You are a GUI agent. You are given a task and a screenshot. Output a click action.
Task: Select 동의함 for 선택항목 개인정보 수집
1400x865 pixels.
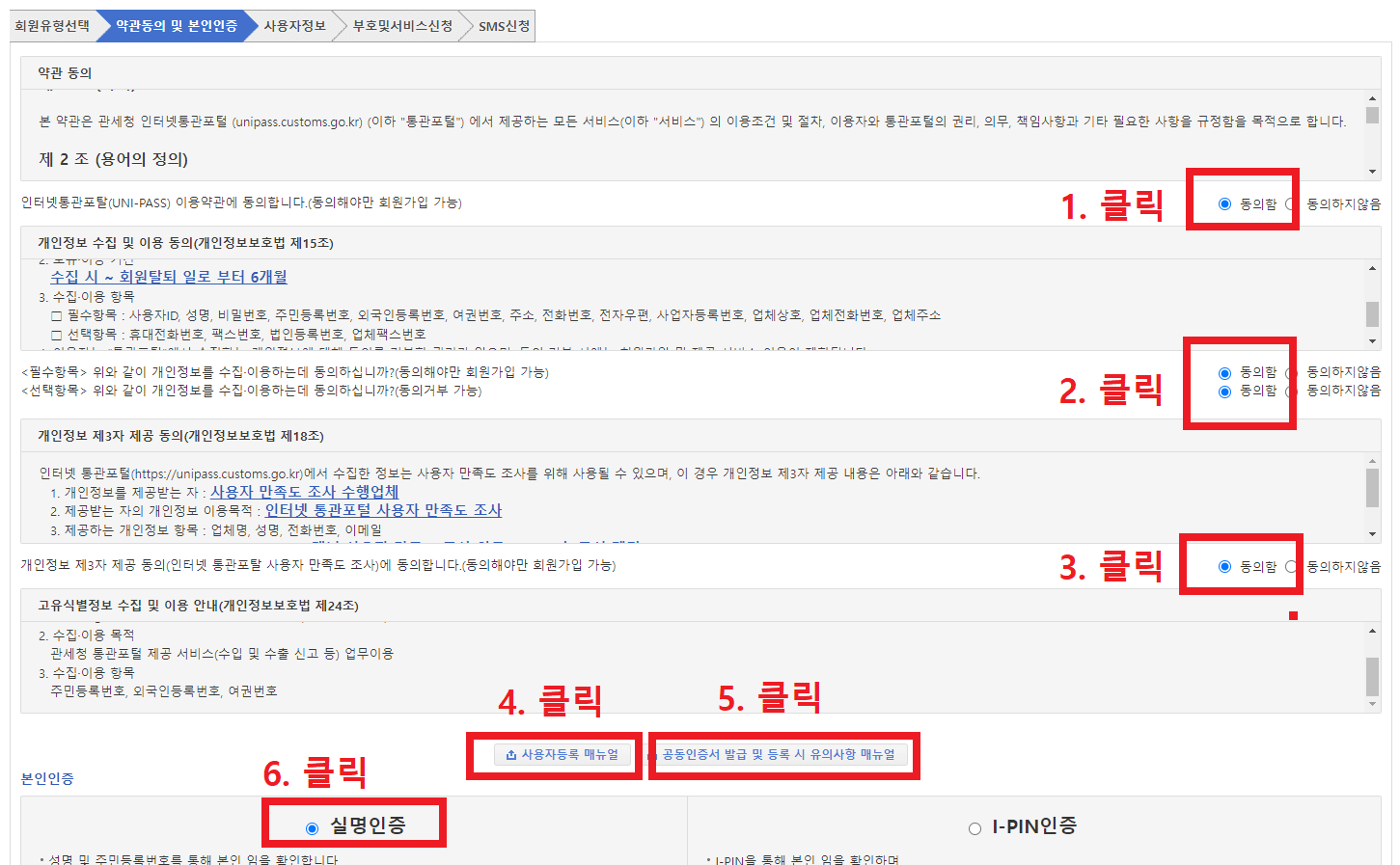(x=1224, y=391)
